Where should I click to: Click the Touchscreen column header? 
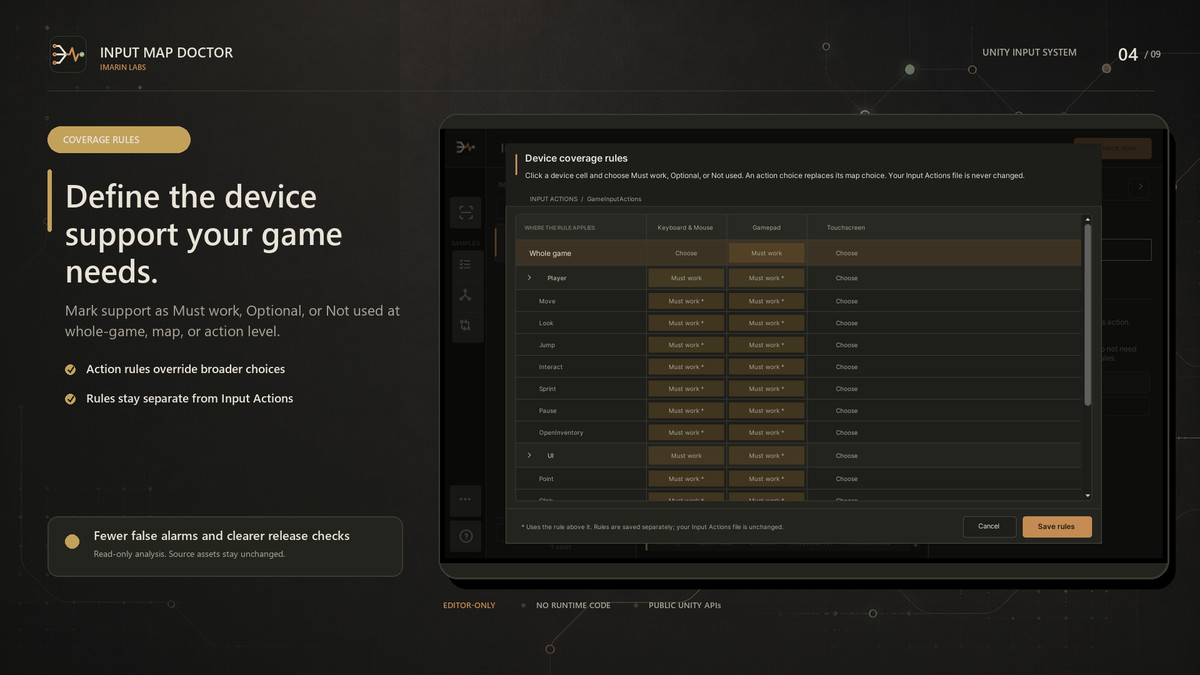pos(846,228)
